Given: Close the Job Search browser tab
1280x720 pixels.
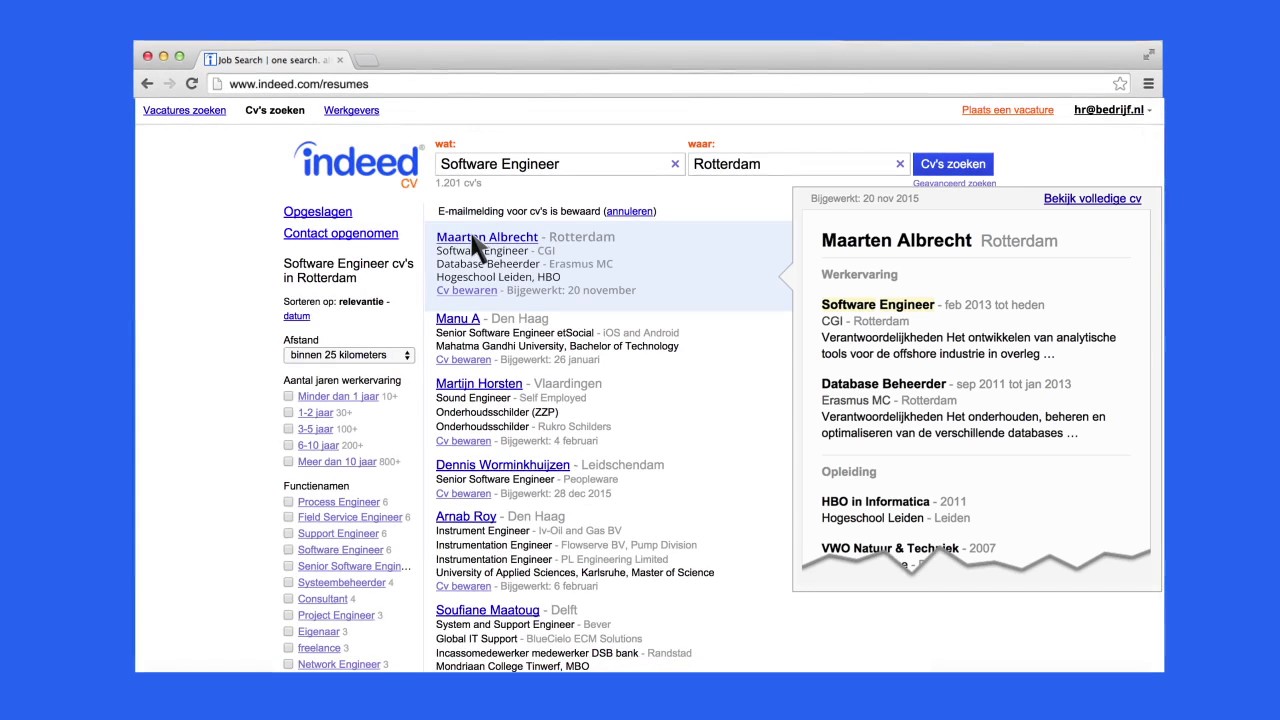Looking at the screenshot, I should 340,60.
